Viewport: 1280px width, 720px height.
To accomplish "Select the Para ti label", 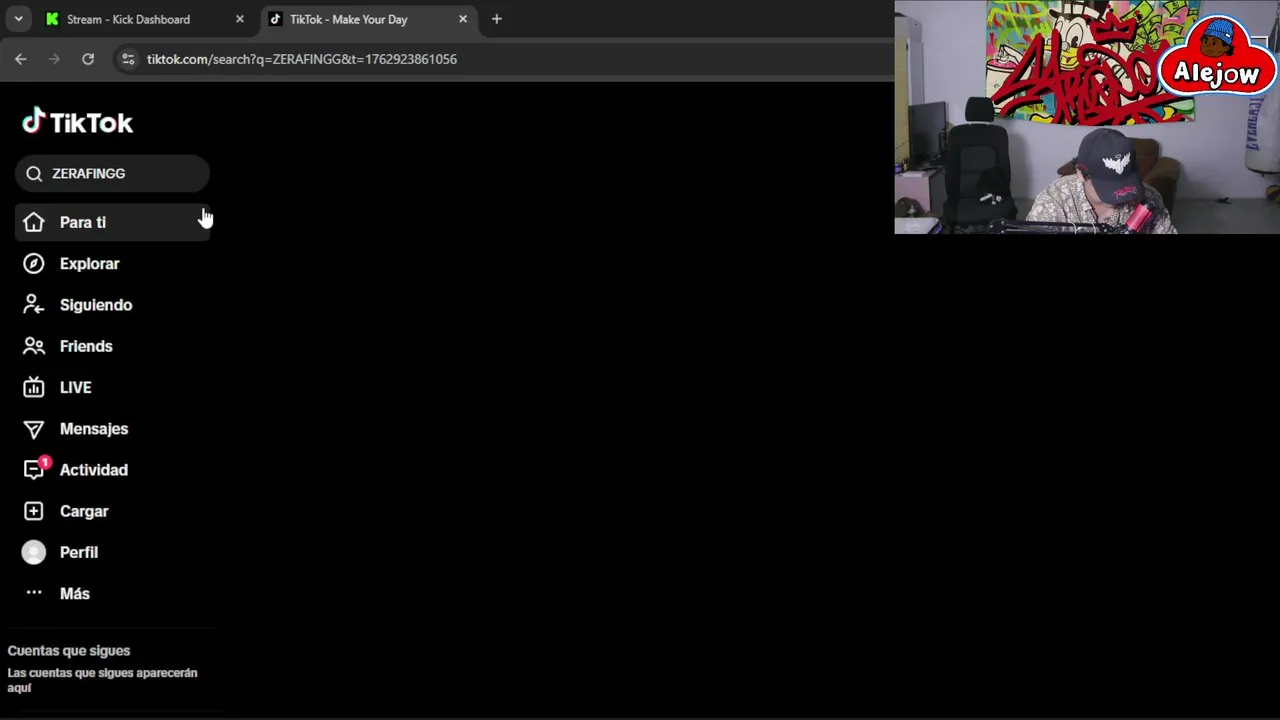I will coord(83,222).
